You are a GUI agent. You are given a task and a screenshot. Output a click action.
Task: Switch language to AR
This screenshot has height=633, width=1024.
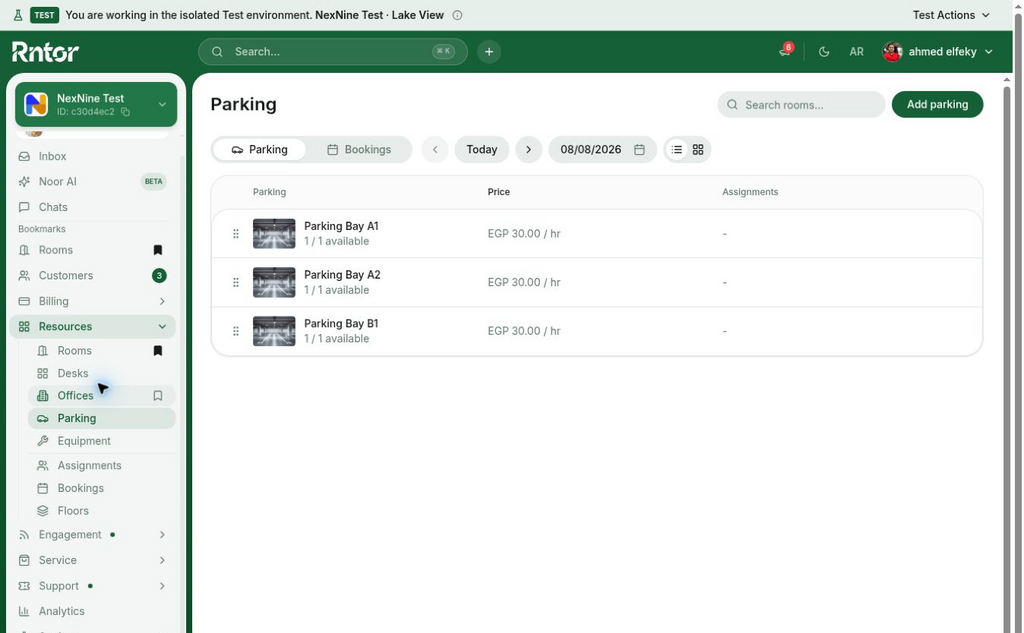(x=856, y=52)
